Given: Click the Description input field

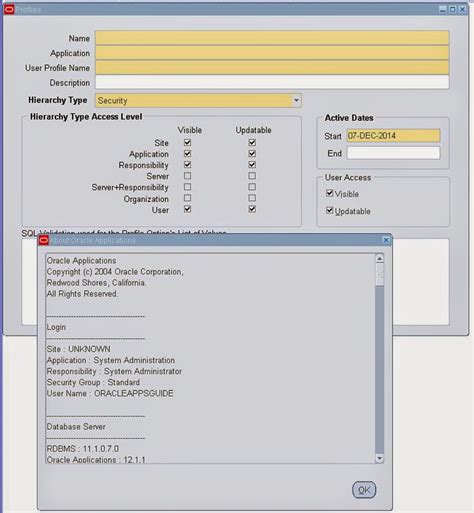Looking at the screenshot, I should coord(272,82).
